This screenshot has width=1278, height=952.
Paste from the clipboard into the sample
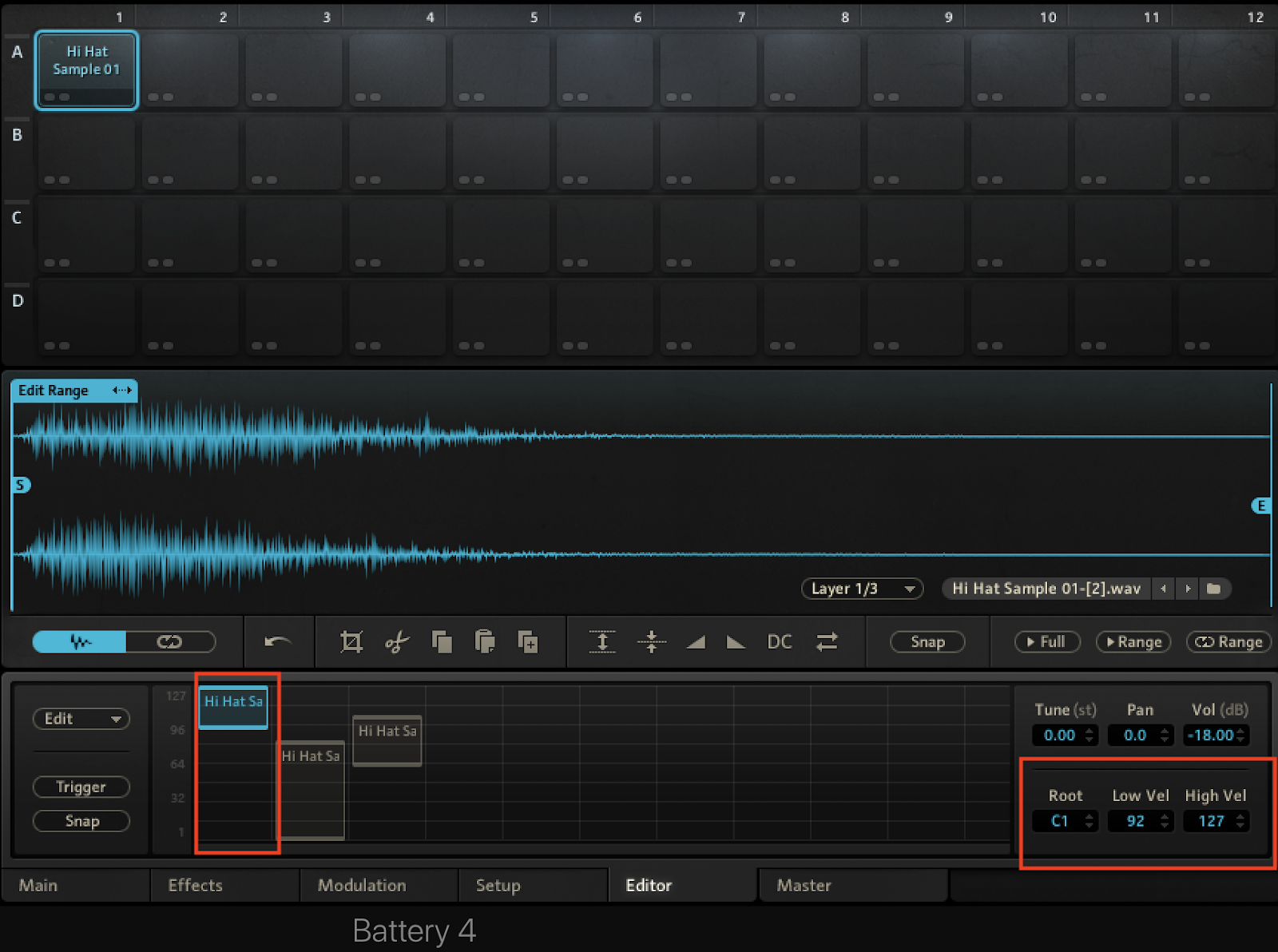click(x=485, y=641)
